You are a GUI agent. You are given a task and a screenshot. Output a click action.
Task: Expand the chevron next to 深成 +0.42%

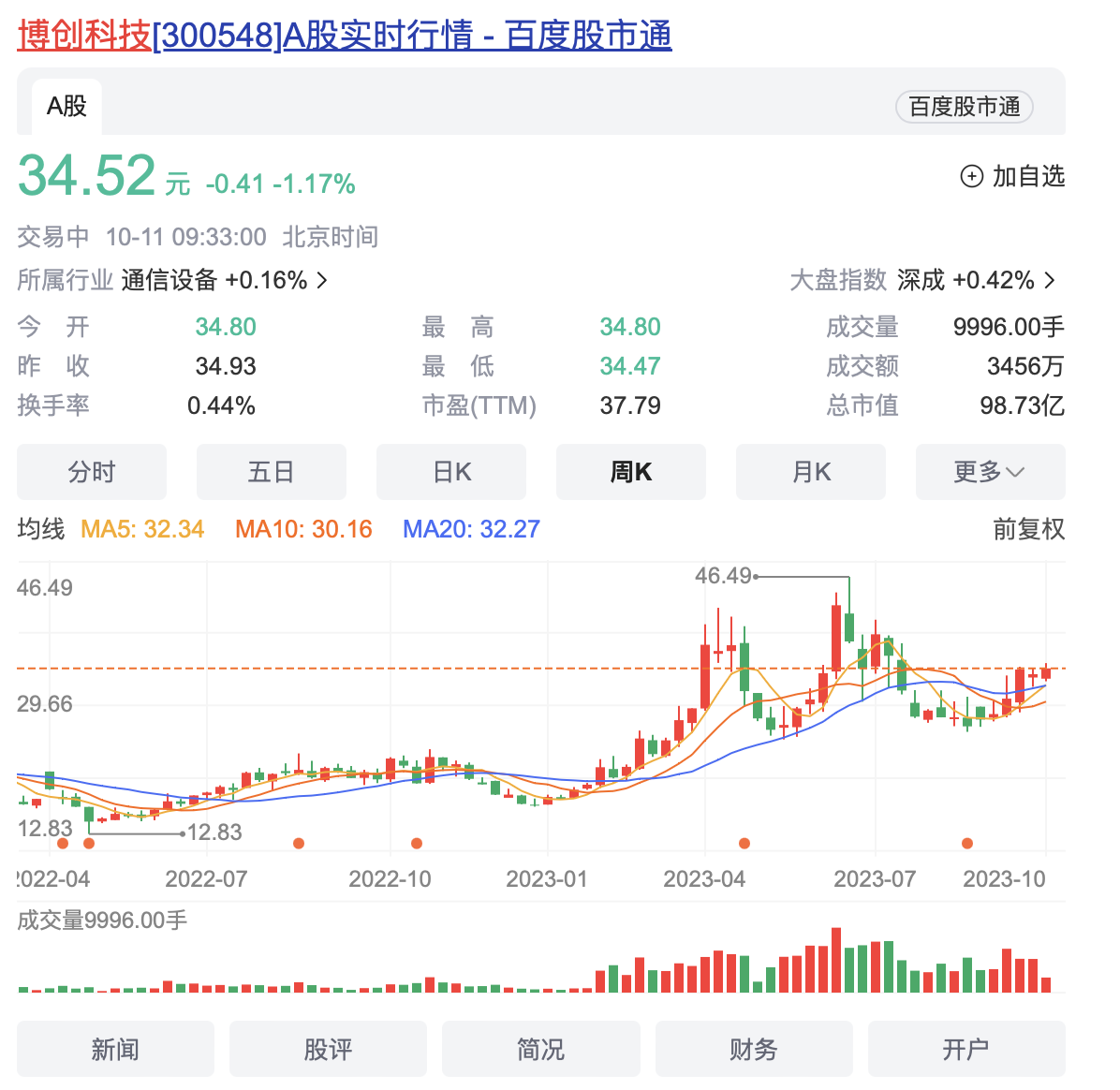[x=1049, y=280]
